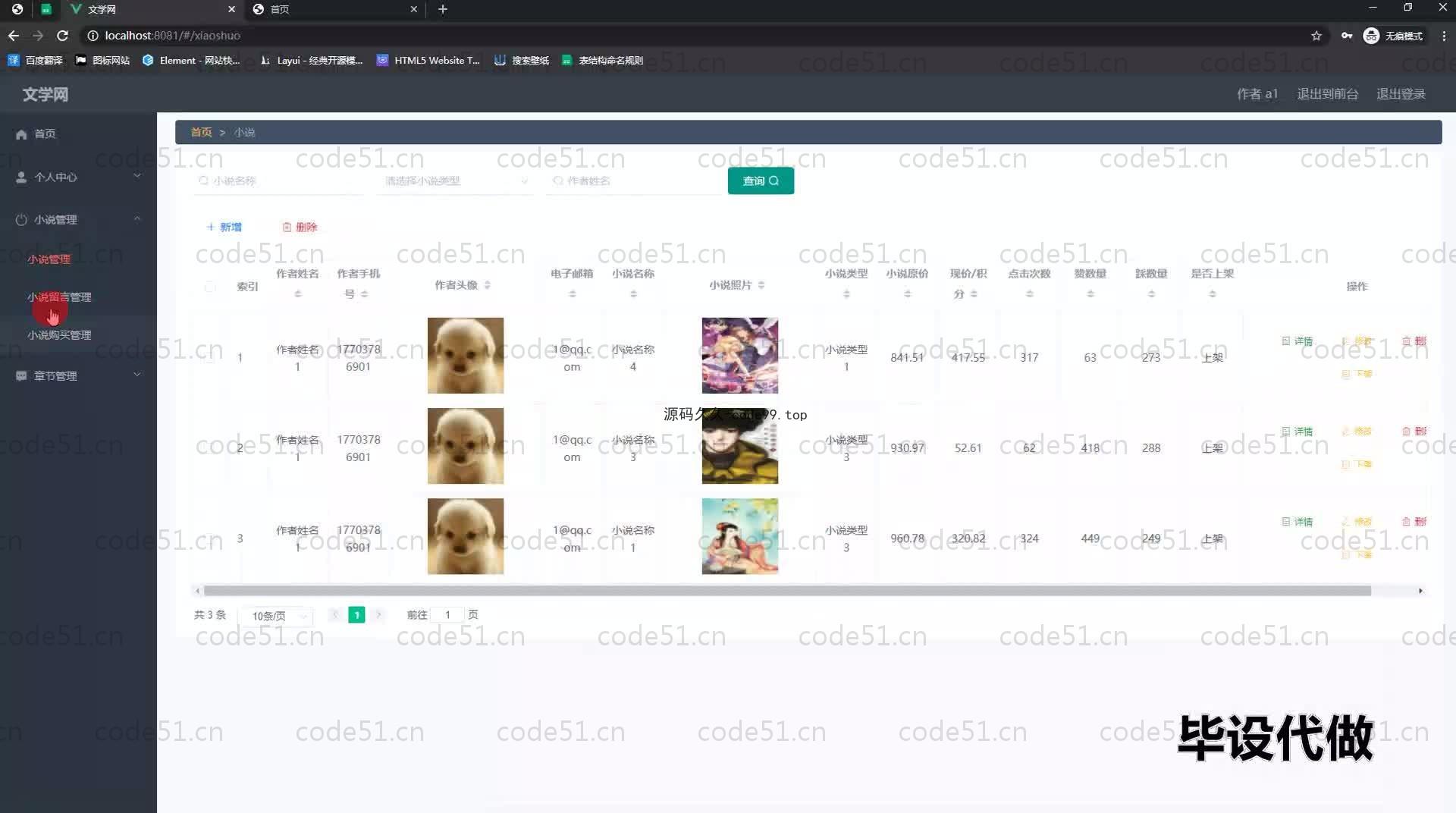This screenshot has width=1456, height=813.
Task: Click the 查询 search button
Action: (x=761, y=181)
